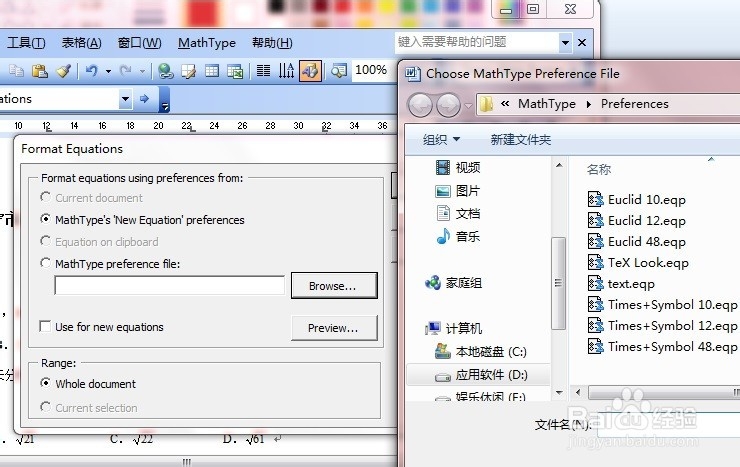Open 计算机 in navigation pane
This screenshot has height=467, width=740.
click(x=453, y=328)
